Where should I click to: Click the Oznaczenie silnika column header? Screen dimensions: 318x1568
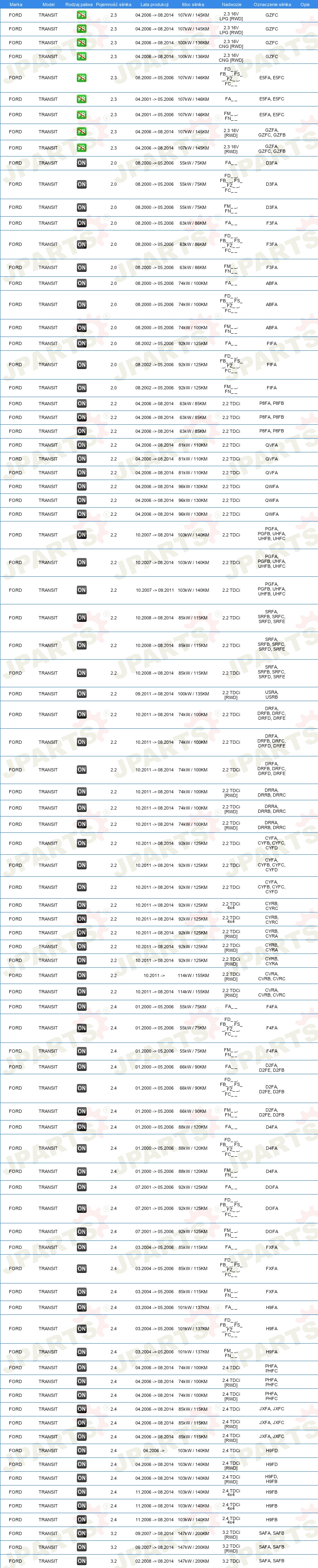coord(272,4)
